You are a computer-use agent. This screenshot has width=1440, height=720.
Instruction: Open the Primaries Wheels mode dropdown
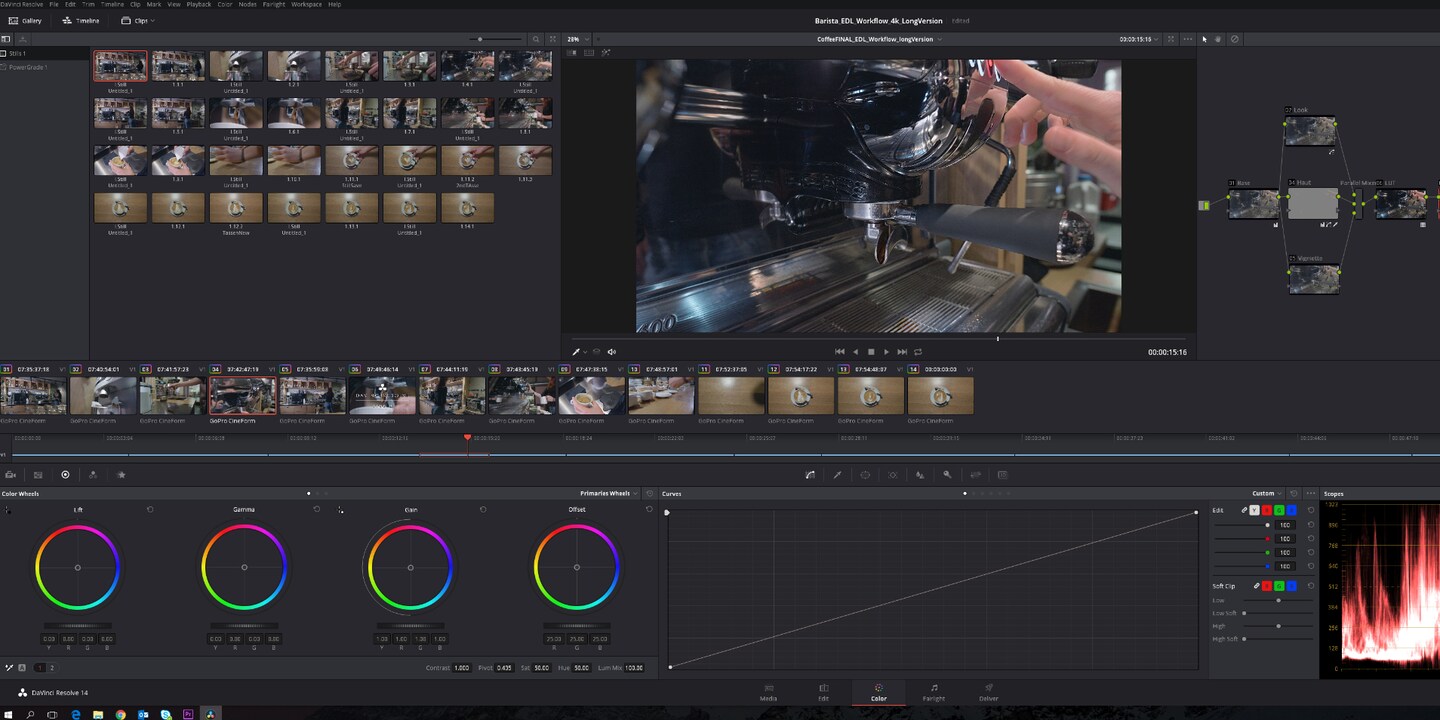tap(608, 493)
